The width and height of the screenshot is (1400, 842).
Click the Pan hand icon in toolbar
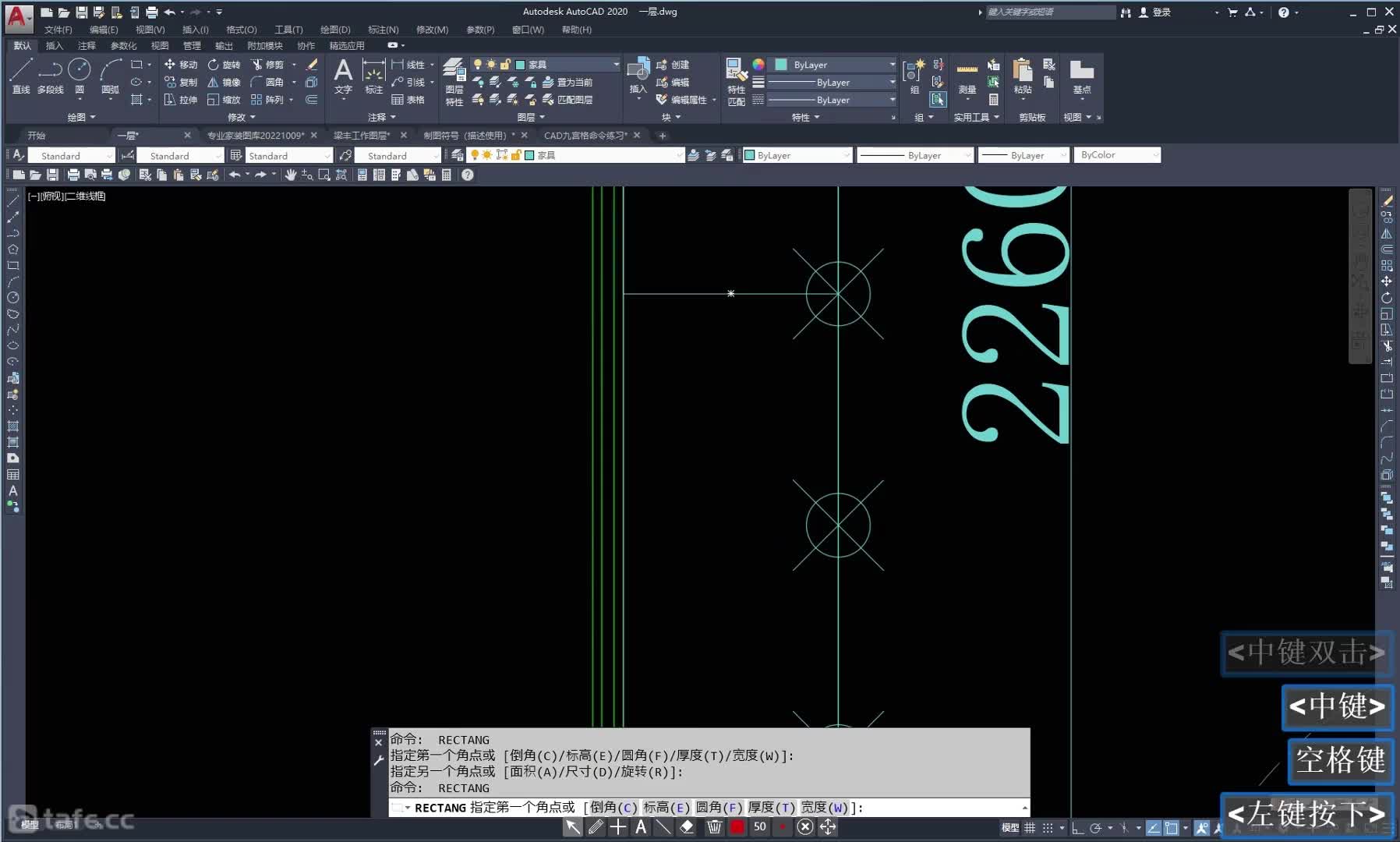click(x=291, y=175)
